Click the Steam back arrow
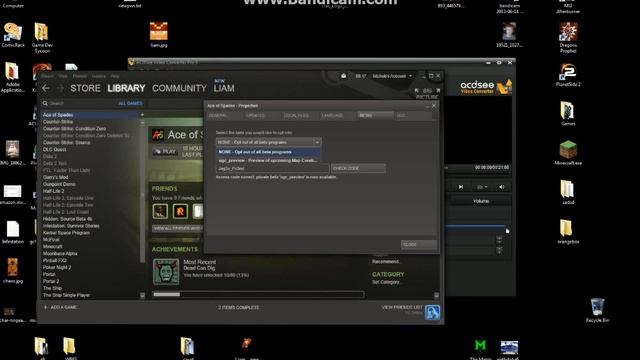Image resolution: width=640 pixels, height=360 pixels. click(46, 88)
